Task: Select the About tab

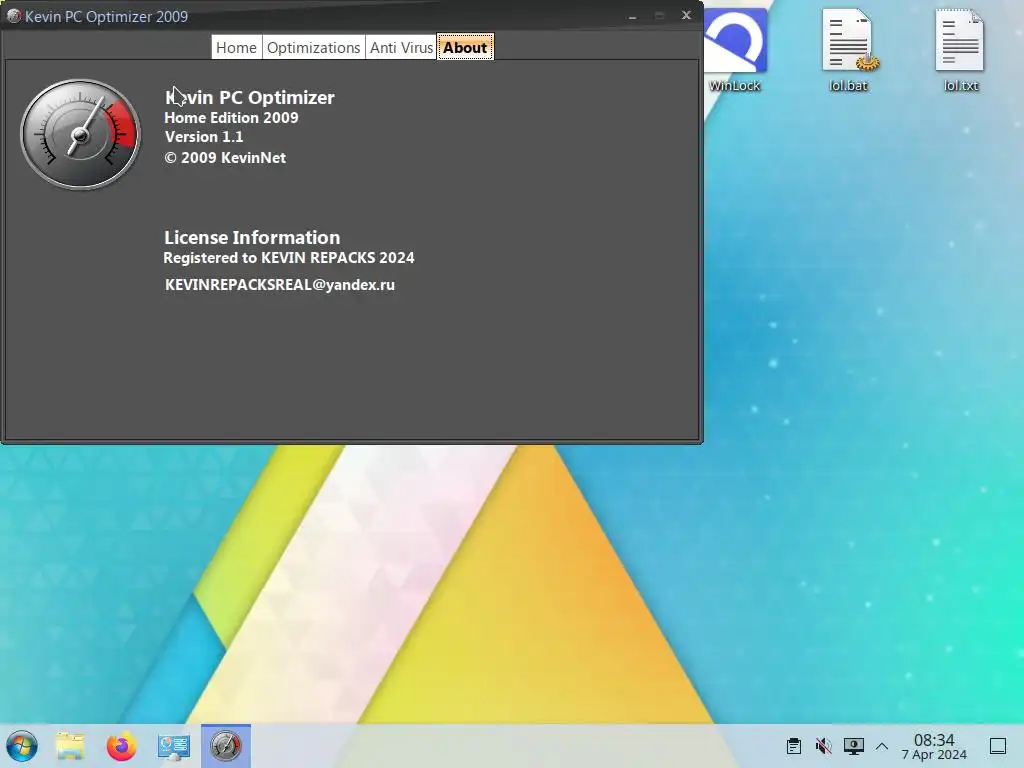Action: pyautogui.click(x=466, y=48)
